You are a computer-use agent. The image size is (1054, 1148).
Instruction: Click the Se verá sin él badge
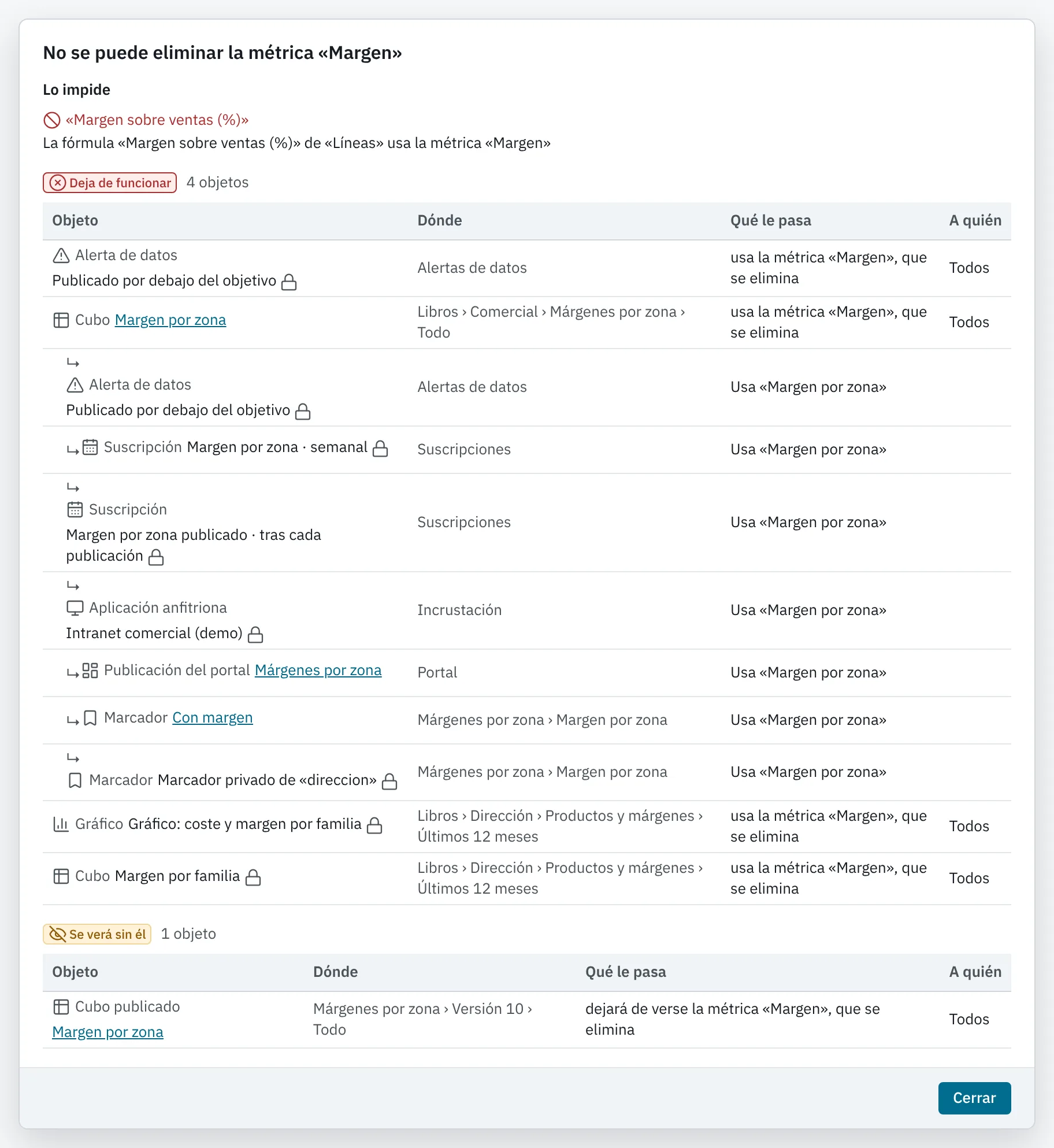pos(97,934)
